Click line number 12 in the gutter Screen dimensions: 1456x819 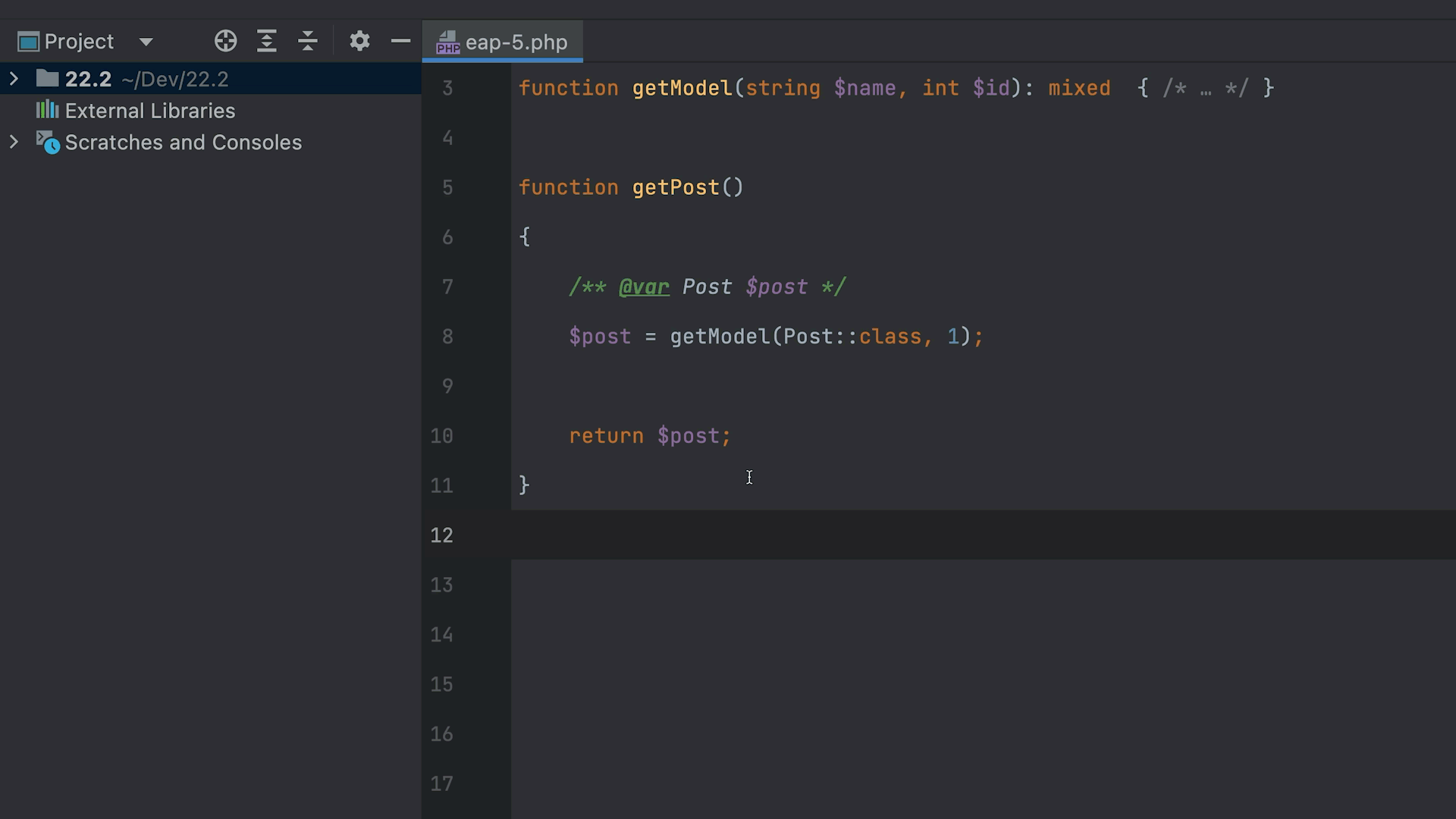click(x=441, y=535)
